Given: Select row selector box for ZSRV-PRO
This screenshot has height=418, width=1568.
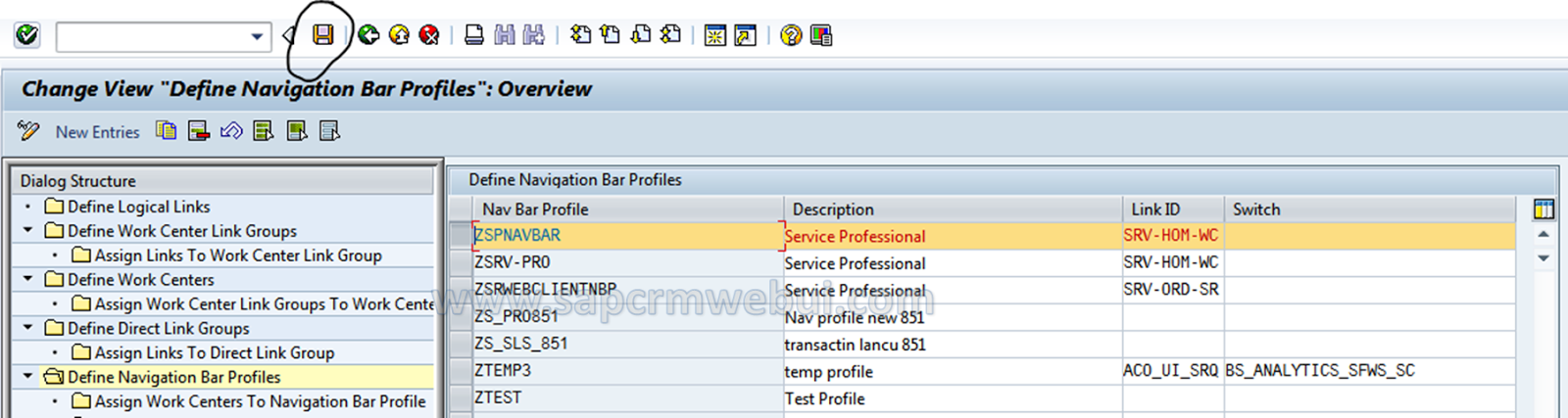Looking at the screenshot, I should click(x=460, y=262).
